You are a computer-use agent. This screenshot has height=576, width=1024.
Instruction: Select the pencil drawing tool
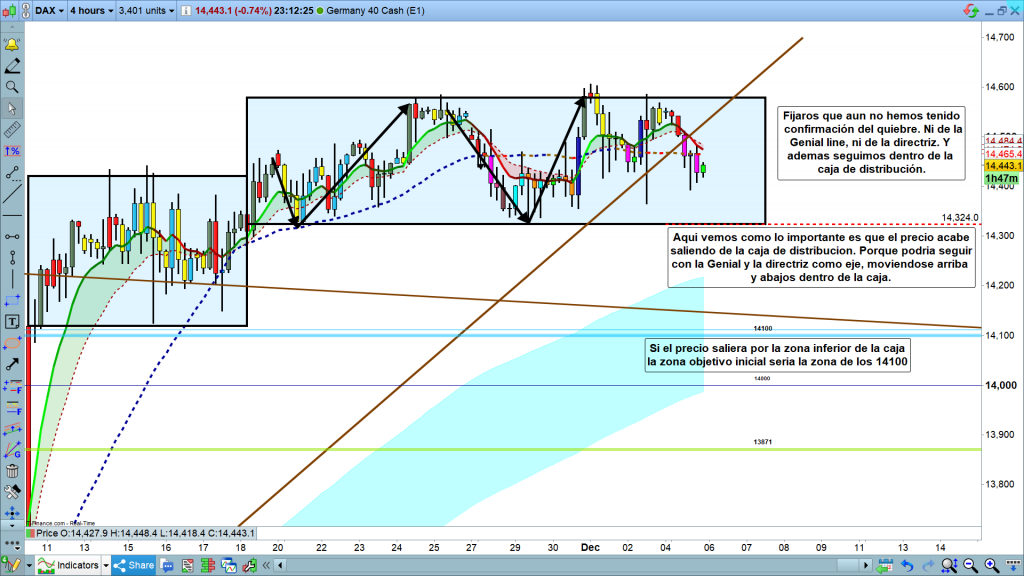tap(13, 66)
